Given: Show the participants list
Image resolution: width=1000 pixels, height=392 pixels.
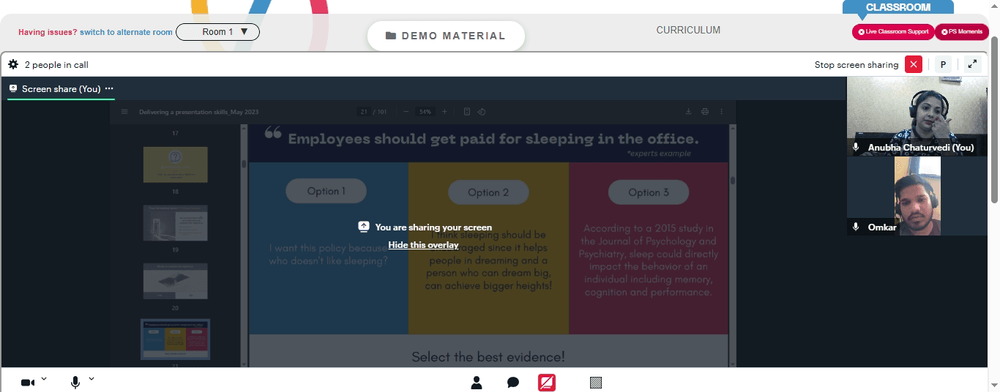Looking at the screenshot, I should pos(476,382).
